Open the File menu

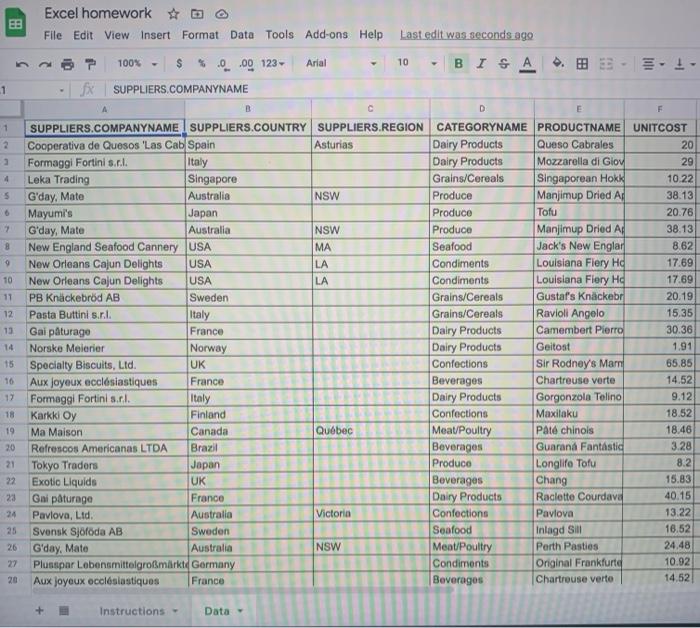tap(53, 35)
